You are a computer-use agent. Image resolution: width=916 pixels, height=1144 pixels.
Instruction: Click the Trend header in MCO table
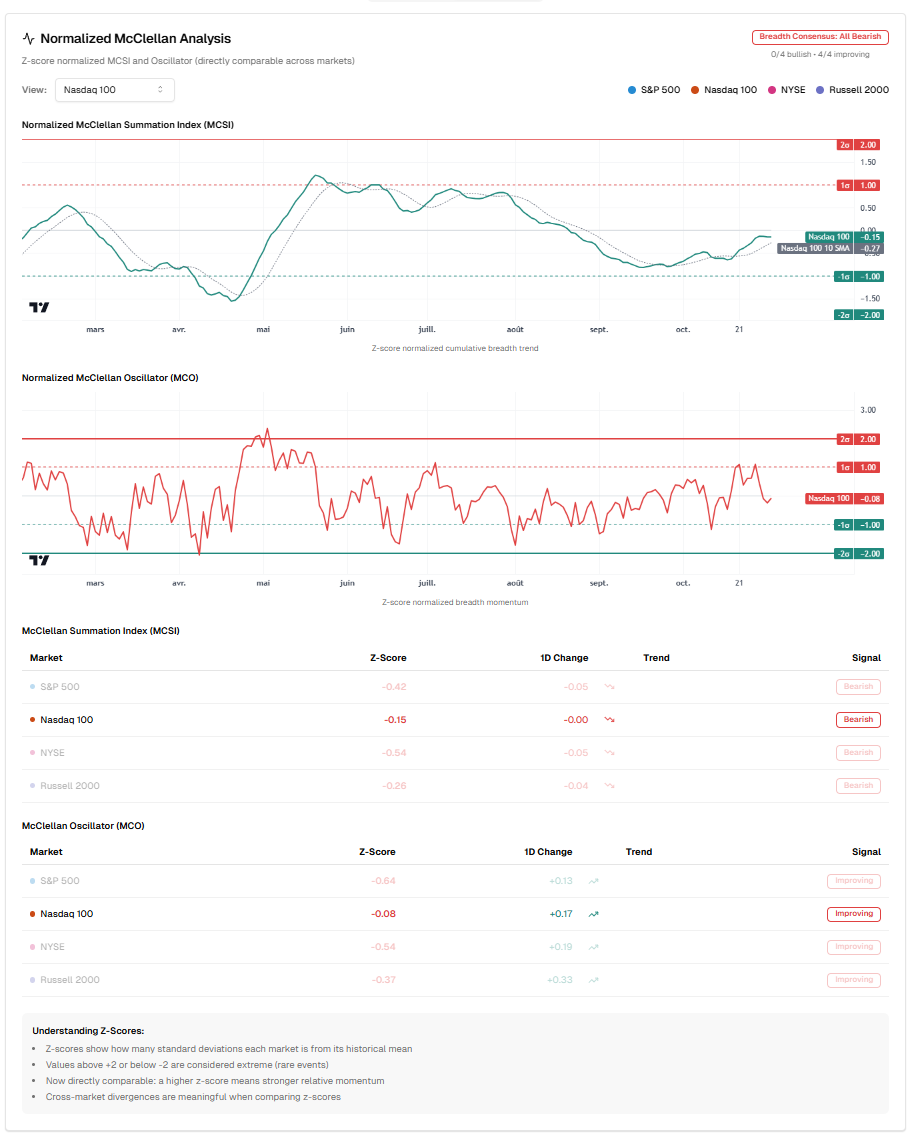click(639, 852)
